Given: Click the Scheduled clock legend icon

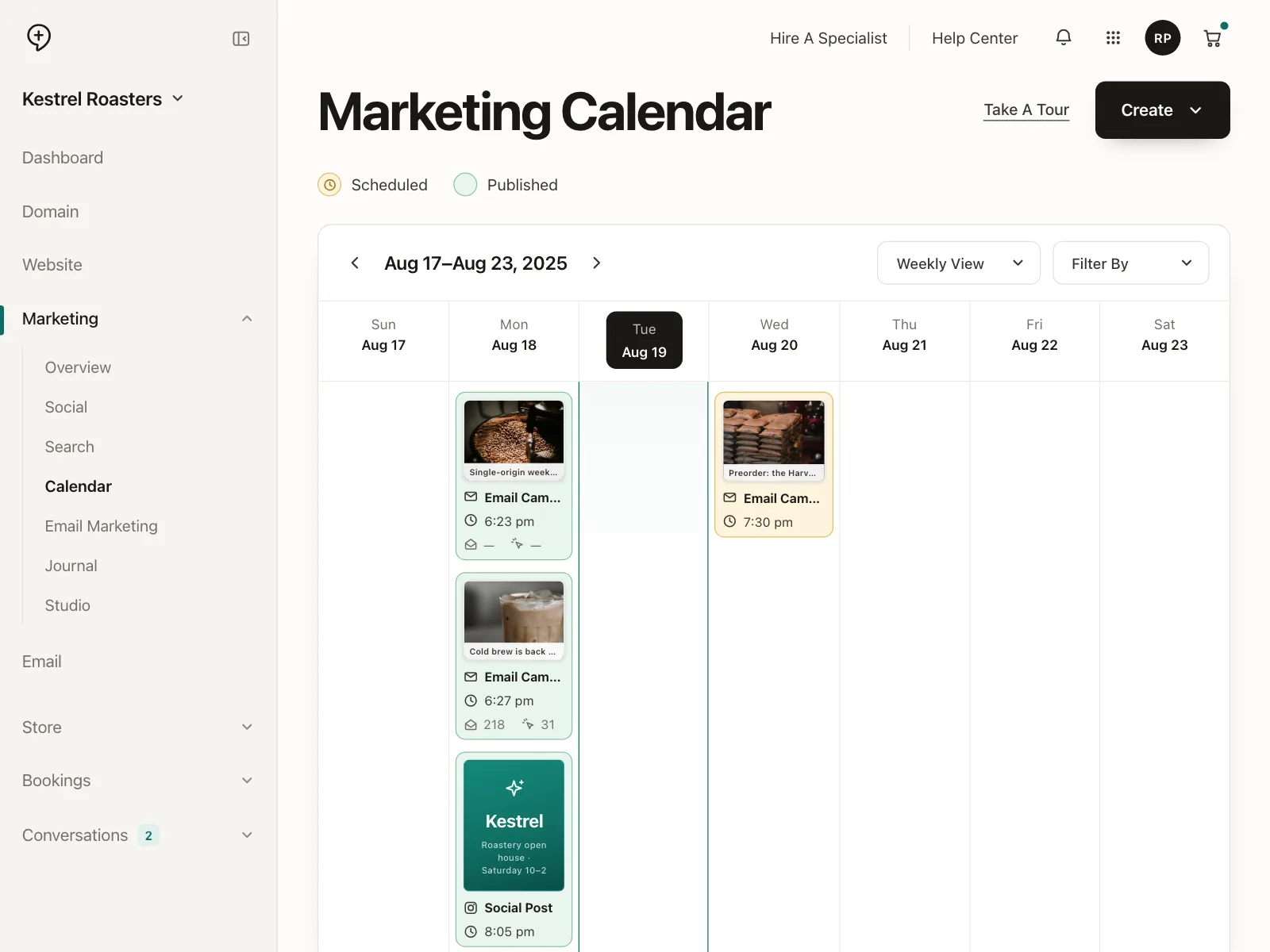Looking at the screenshot, I should click(x=329, y=185).
